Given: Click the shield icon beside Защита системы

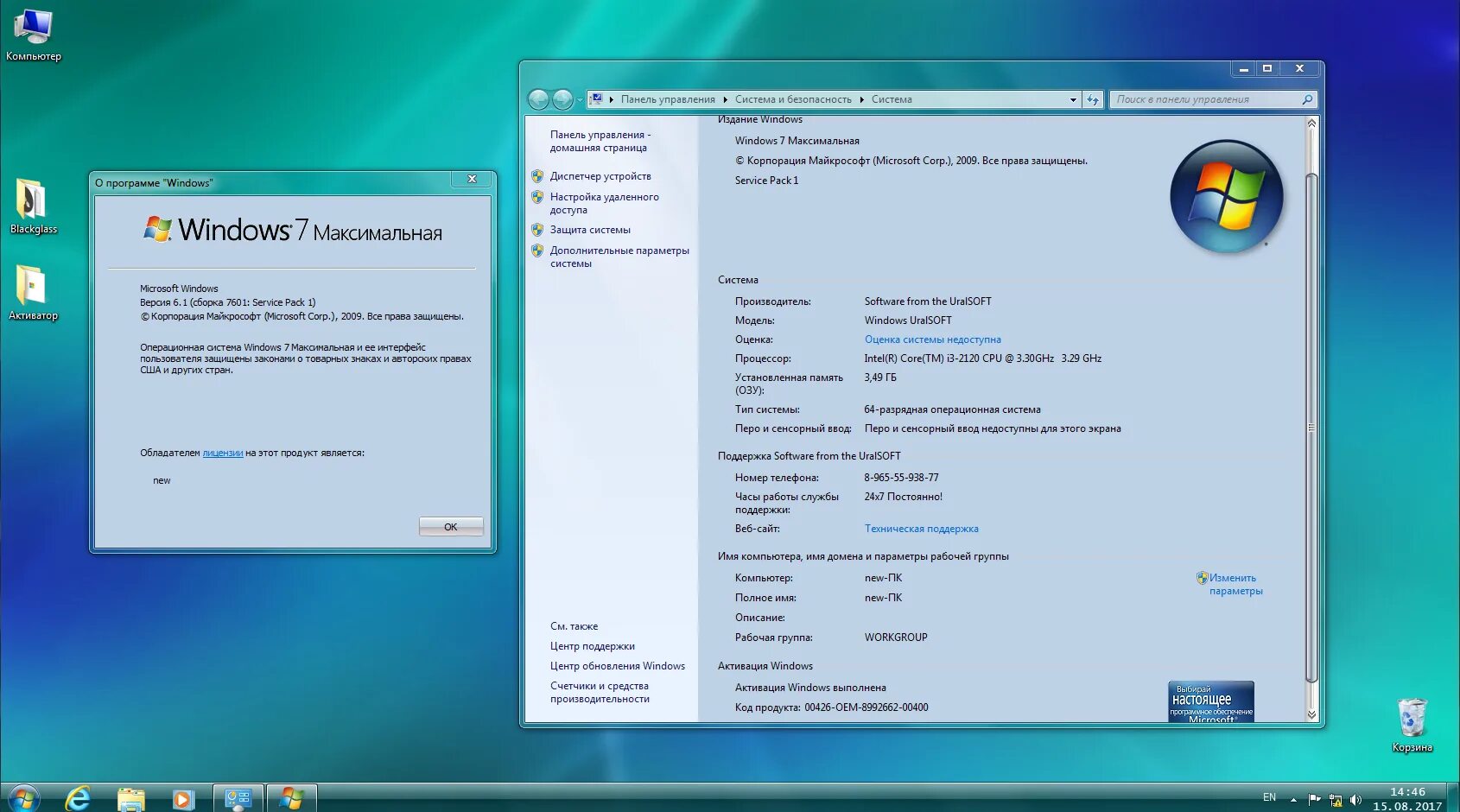Looking at the screenshot, I should [537, 230].
